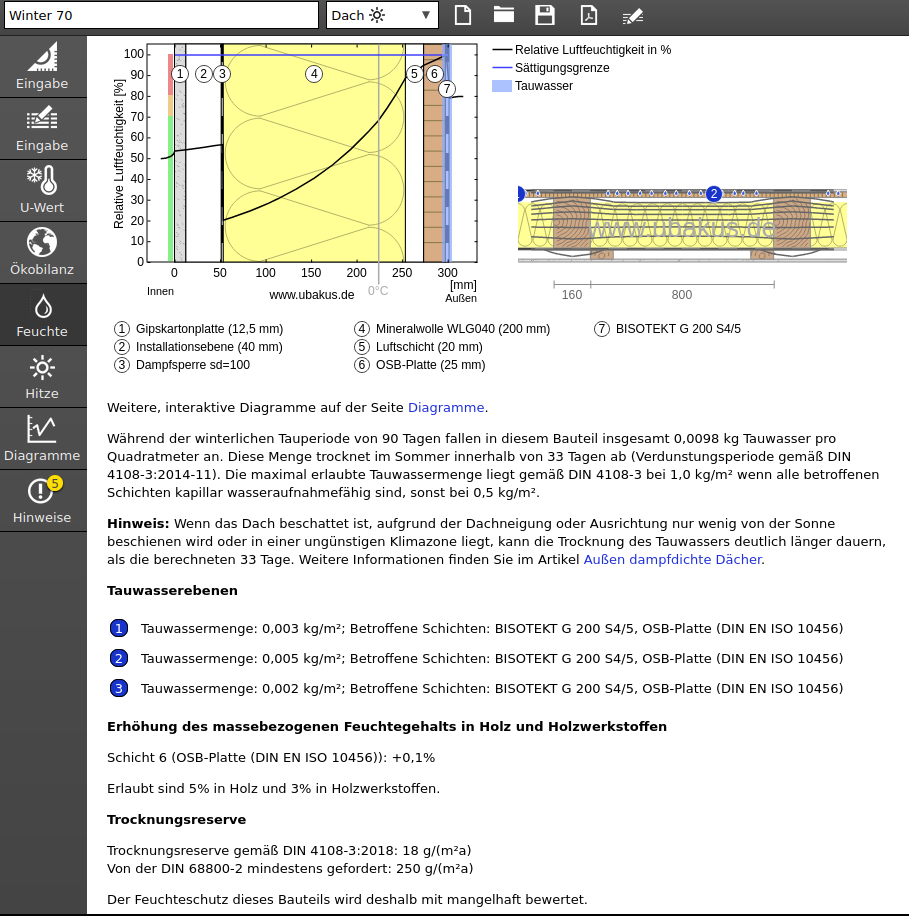Click the new document icon
The width and height of the screenshot is (909, 916).
[x=462, y=15]
